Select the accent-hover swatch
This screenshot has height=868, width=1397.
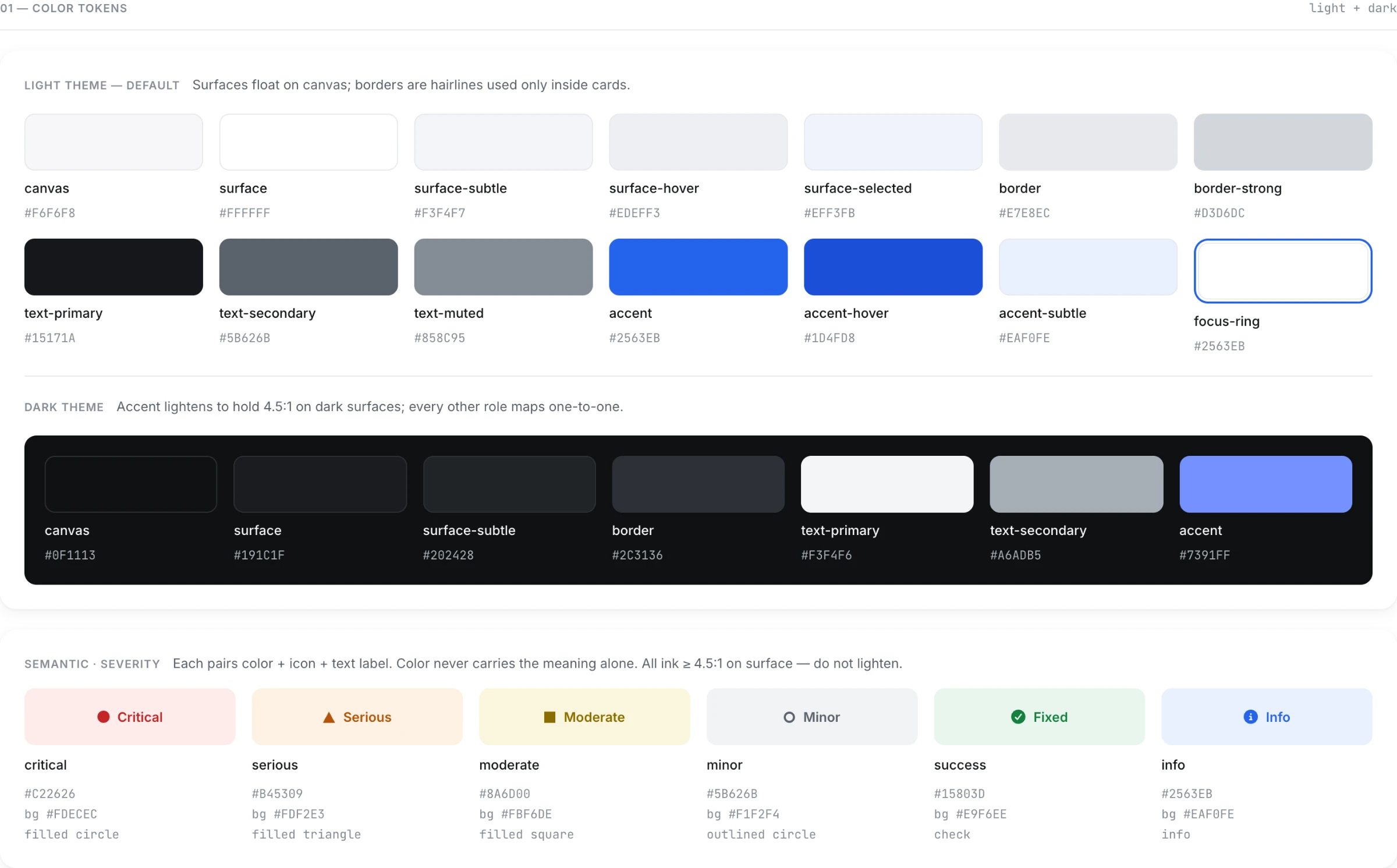tap(893, 267)
